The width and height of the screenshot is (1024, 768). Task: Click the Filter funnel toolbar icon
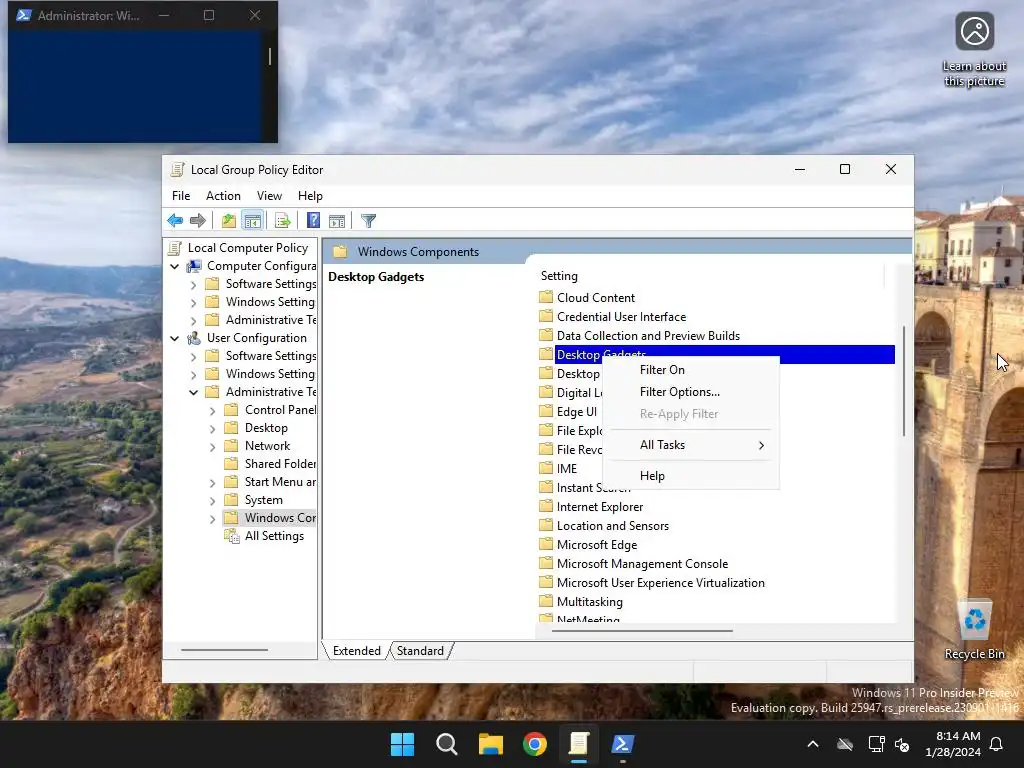tap(368, 221)
